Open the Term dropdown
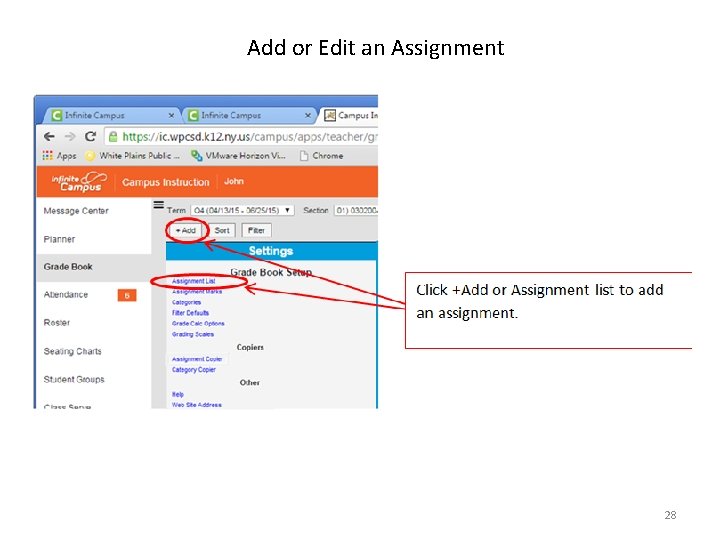This screenshot has height=540, width=720. click(242, 210)
